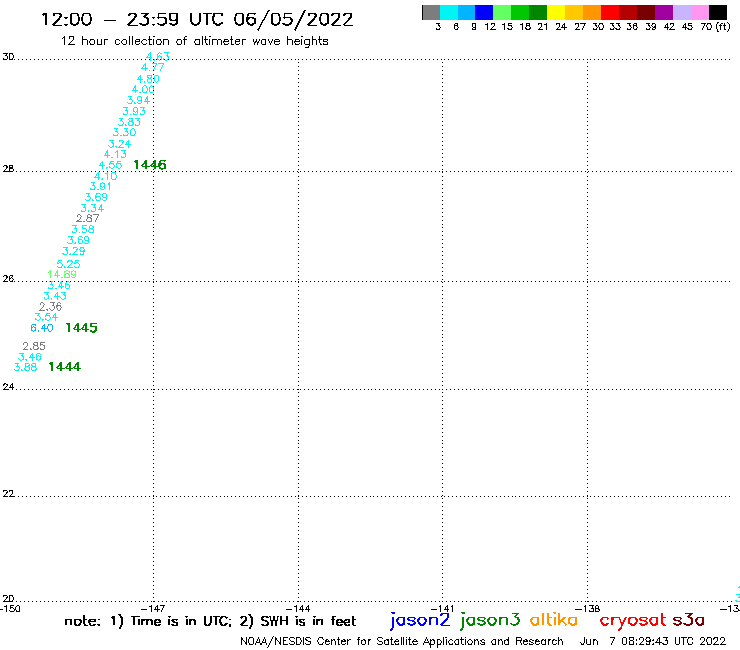The width and height of the screenshot is (740, 650).
Task: Click the latitude 26 axis label
Action: (x=8, y=279)
